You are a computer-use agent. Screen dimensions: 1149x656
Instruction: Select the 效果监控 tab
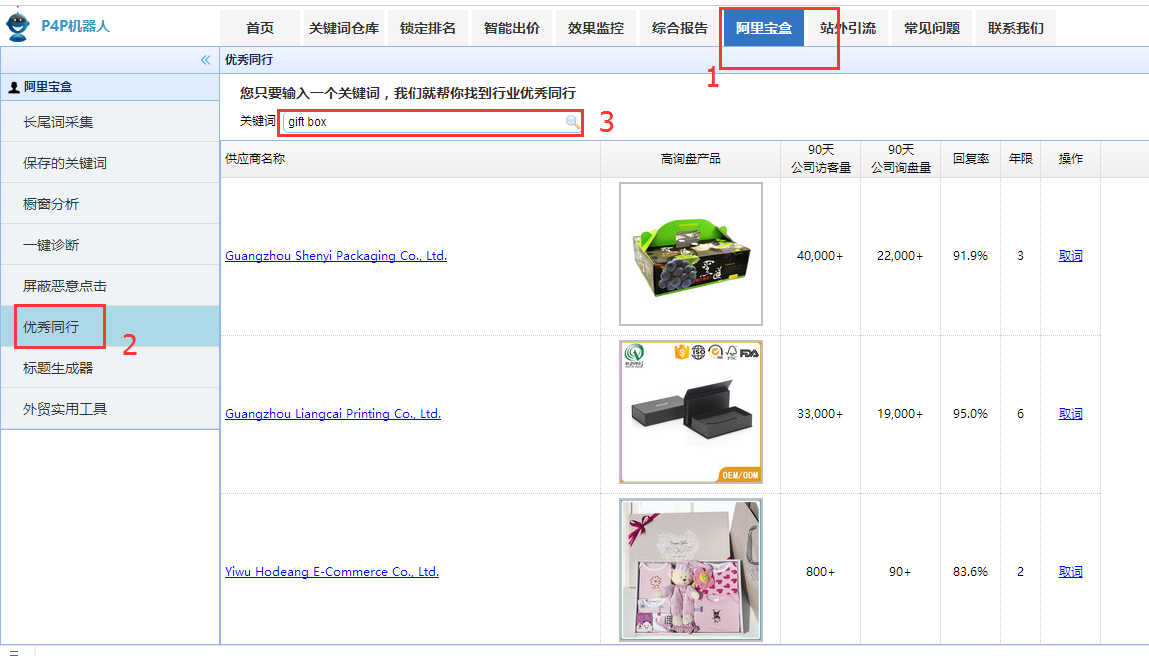(596, 28)
